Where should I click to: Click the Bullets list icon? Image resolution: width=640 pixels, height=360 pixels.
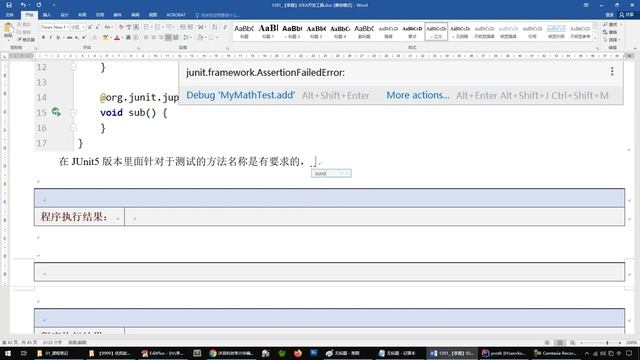pos(147,27)
